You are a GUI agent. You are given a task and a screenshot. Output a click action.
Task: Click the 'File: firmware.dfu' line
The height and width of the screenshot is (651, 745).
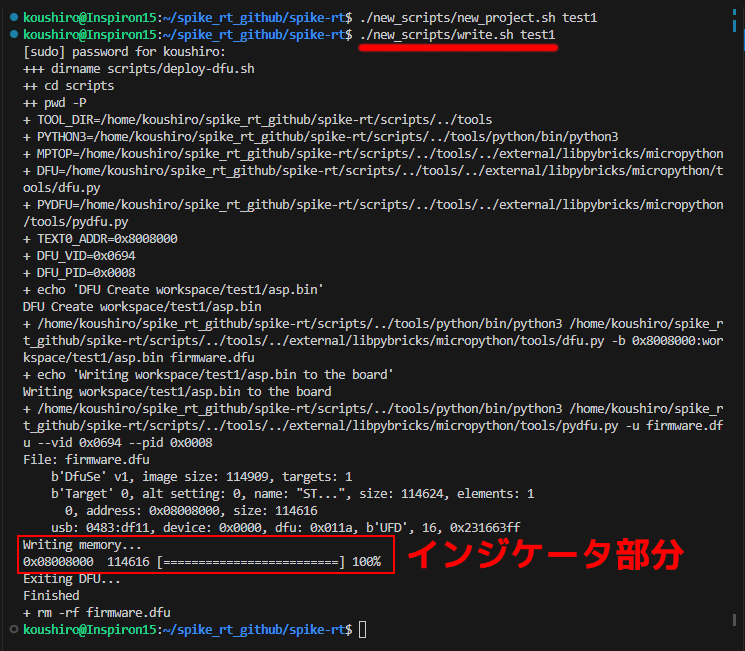[x=86, y=460]
